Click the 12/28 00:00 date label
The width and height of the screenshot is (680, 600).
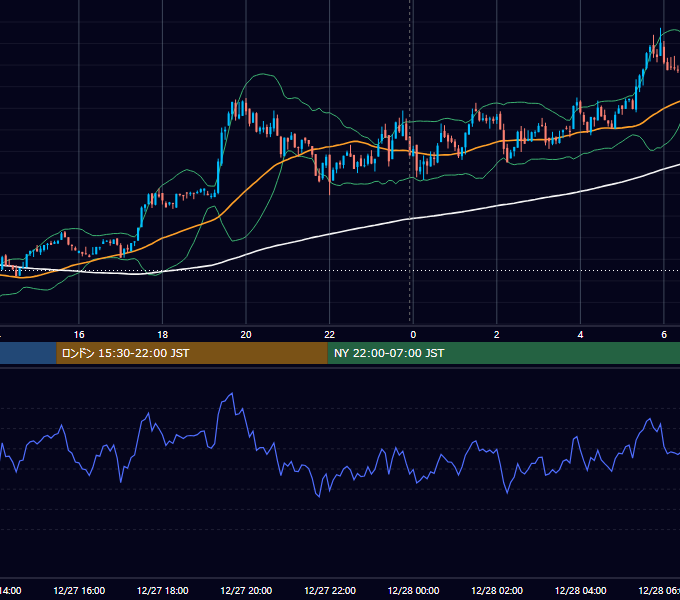tap(413, 591)
